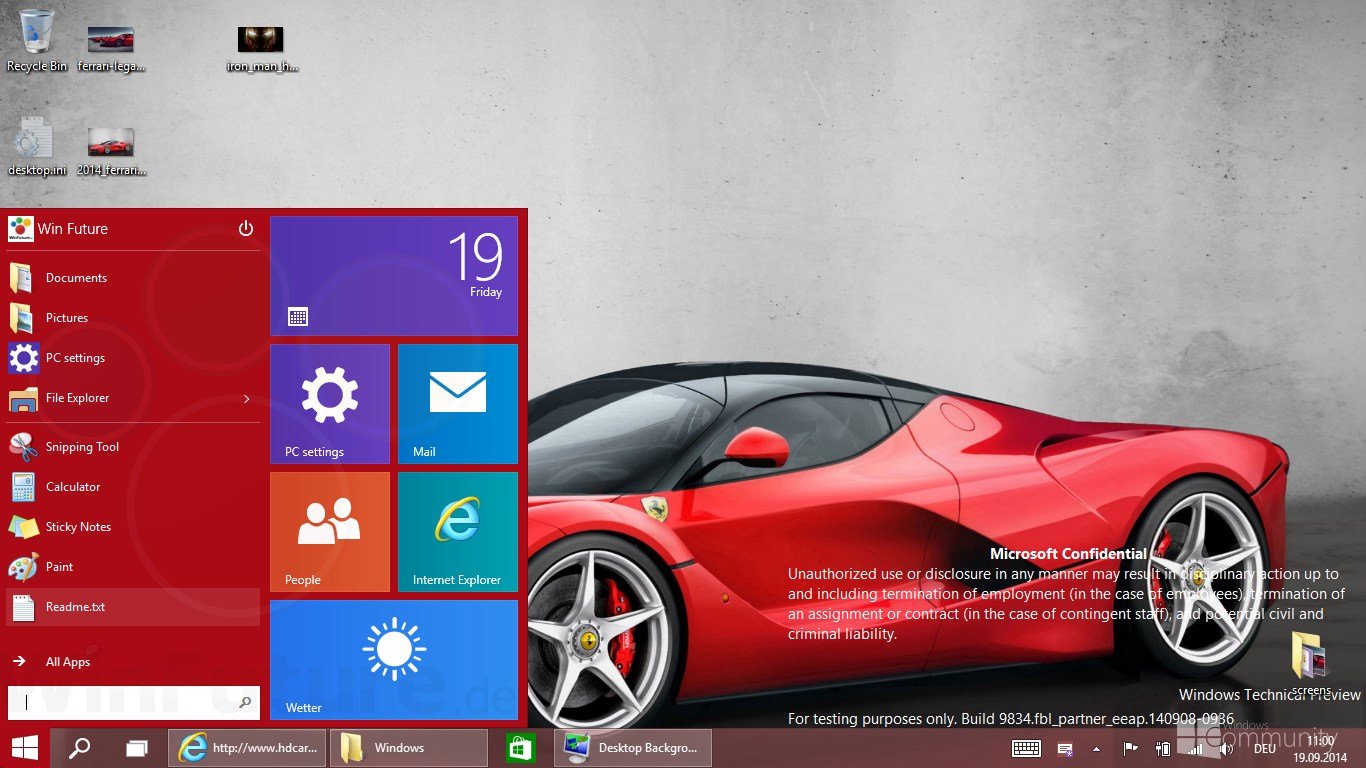Select the desktop.ini file on the desktop
The image size is (1366, 768).
pos(37,146)
